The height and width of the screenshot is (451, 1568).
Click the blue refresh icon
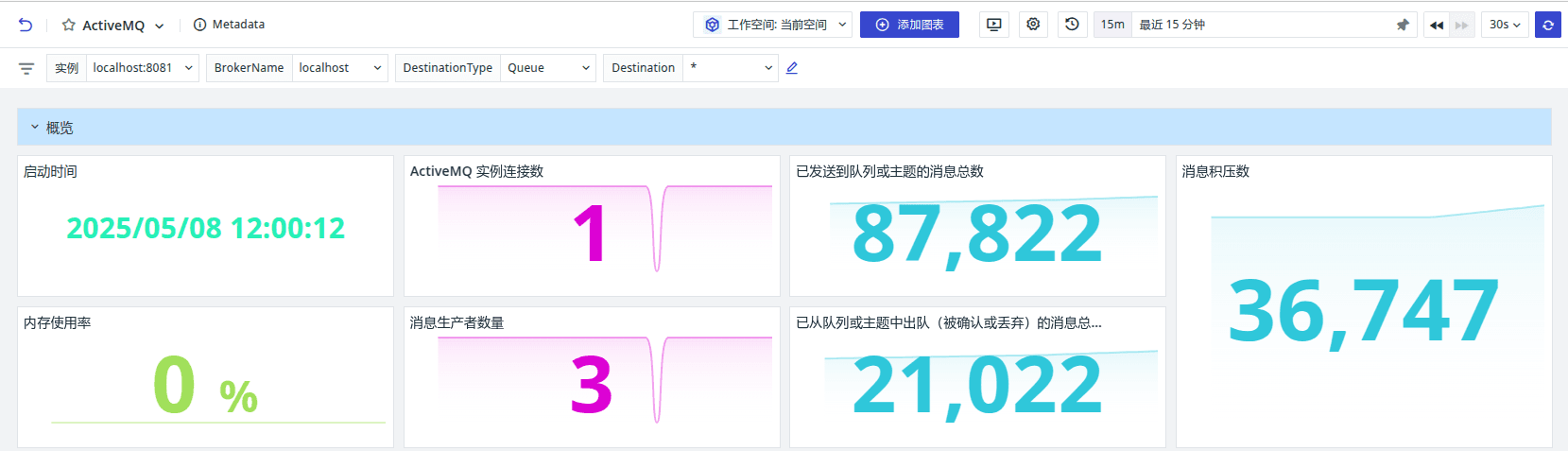pyautogui.click(x=1548, y=25)
